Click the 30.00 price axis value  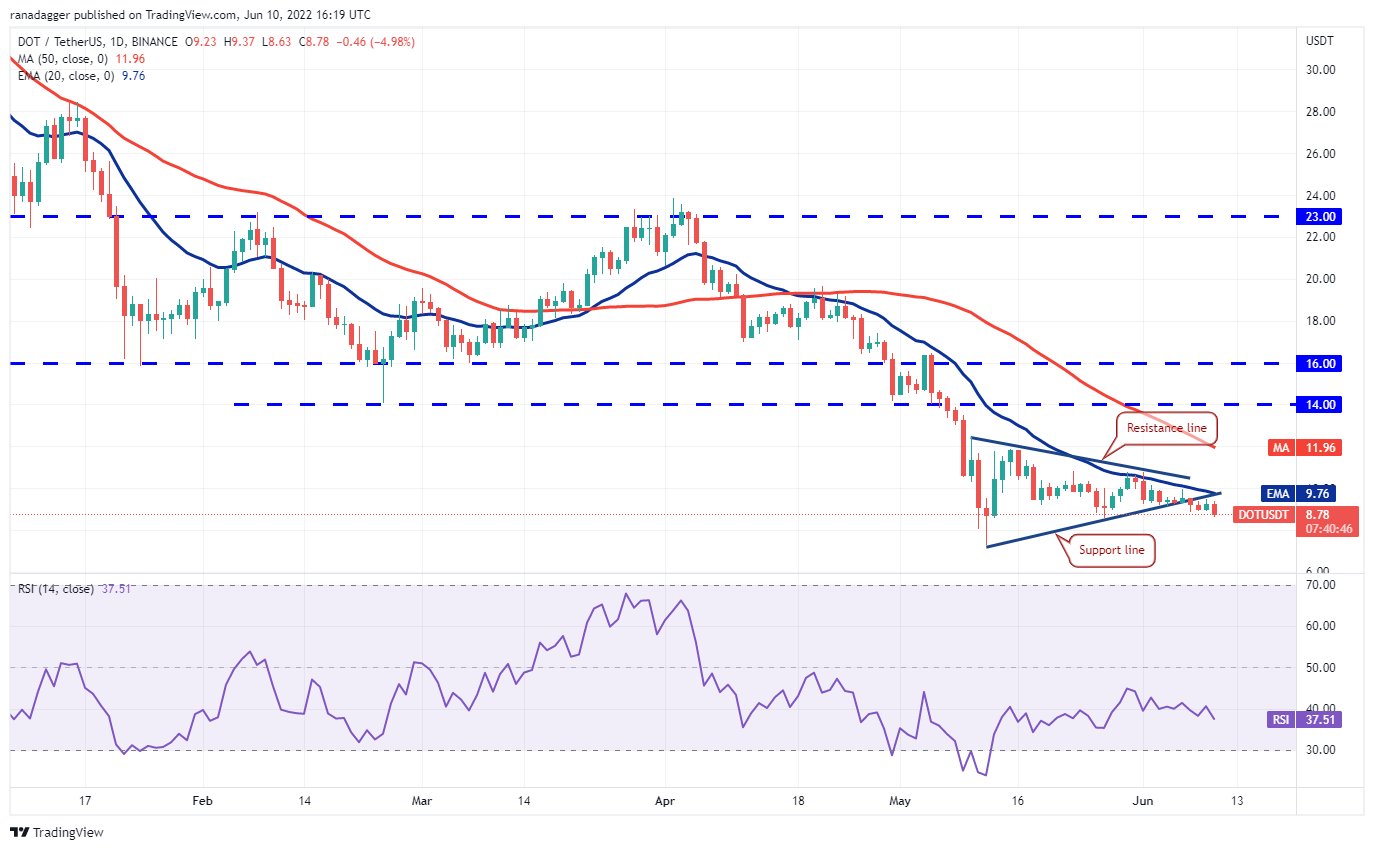pos(1319,69)
